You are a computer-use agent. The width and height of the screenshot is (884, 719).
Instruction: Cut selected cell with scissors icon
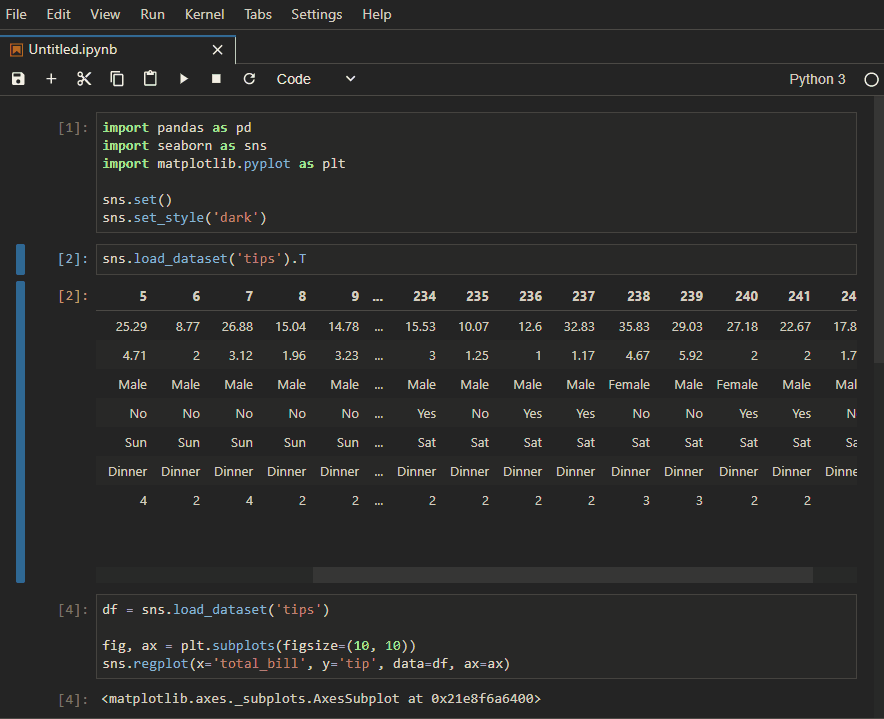point(84,79)
